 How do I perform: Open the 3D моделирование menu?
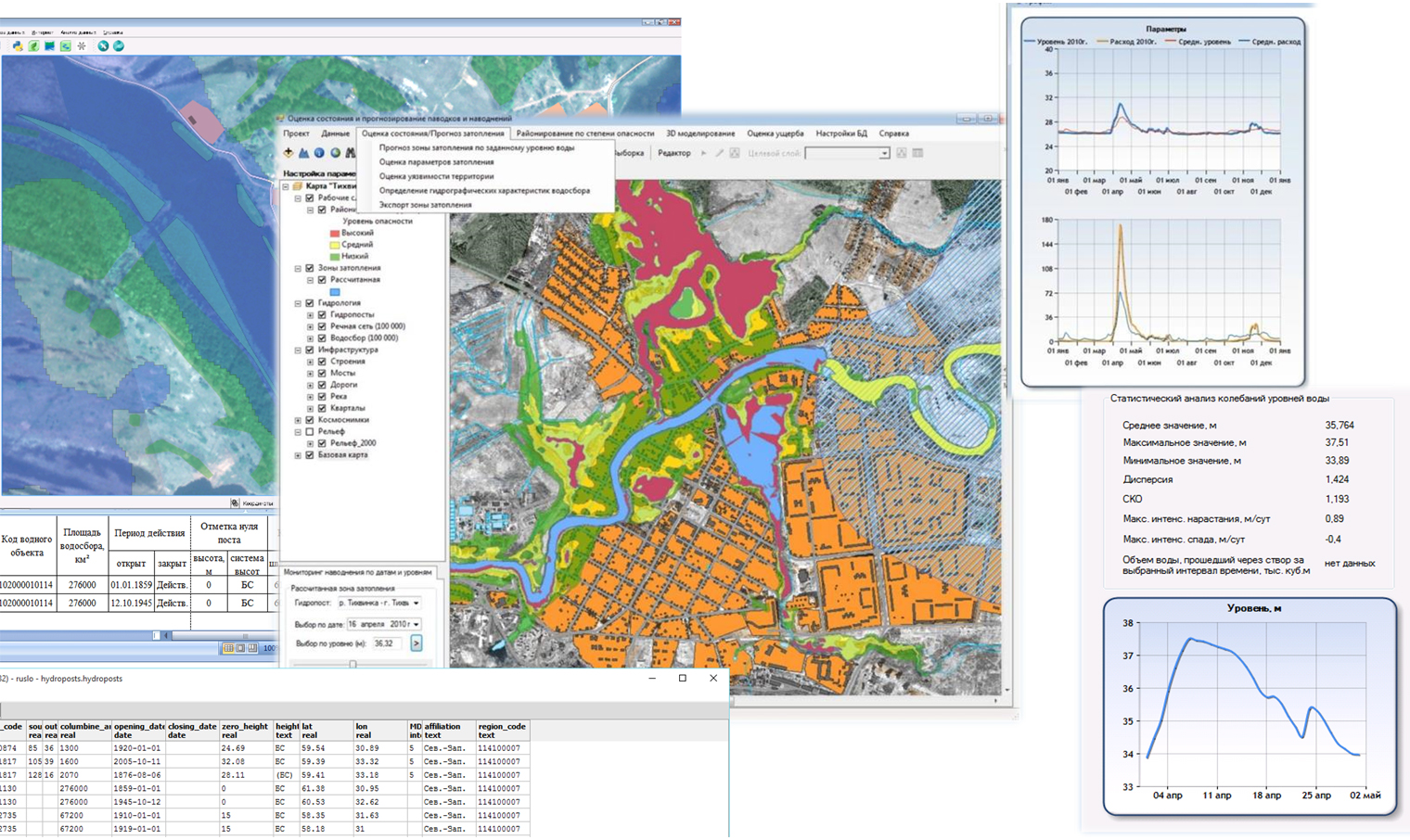(x=700, y=134)
